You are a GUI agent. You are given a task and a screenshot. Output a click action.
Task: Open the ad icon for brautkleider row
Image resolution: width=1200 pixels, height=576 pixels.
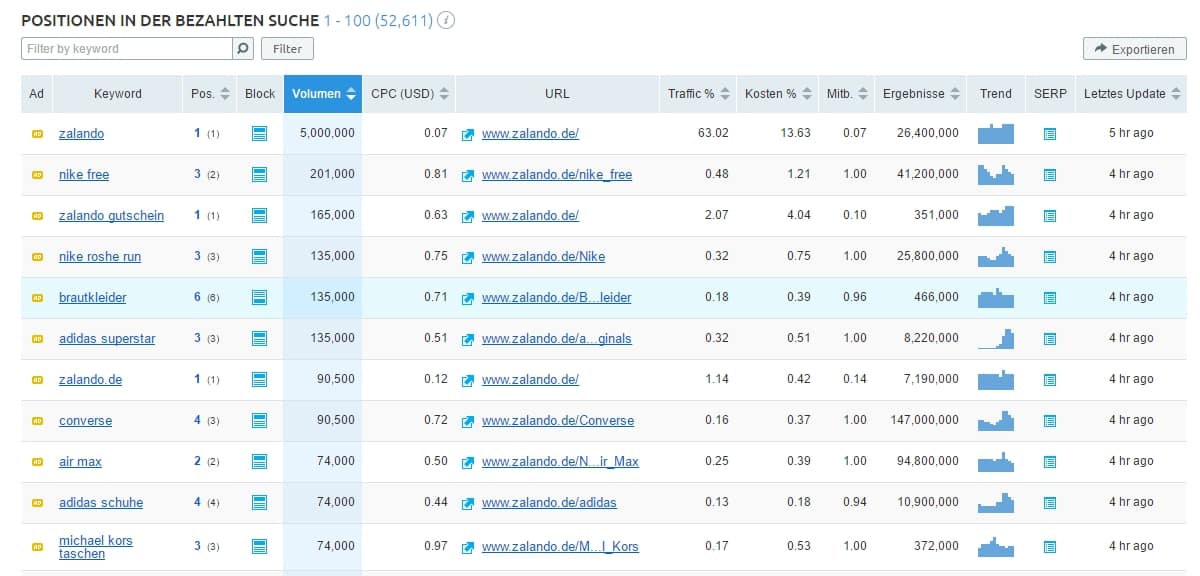point(37,297)
